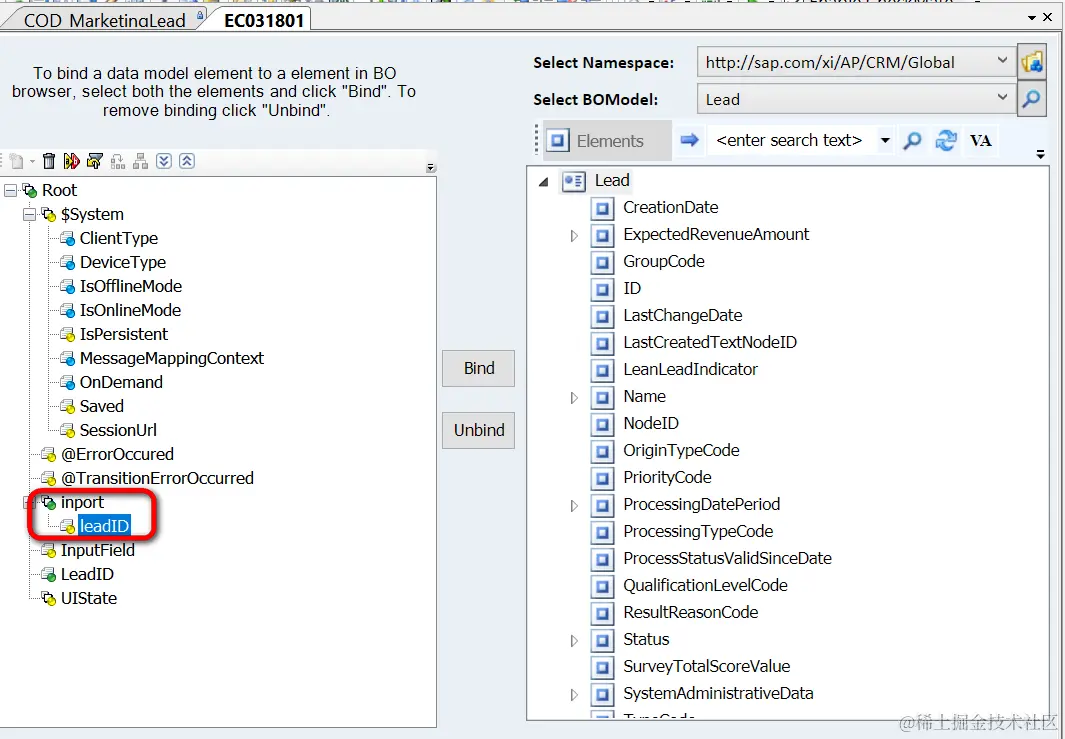The height and width of the screenshot is (739, 1065).
Task: Click magnifier button beside Select BOModel
Action: point(1032,99)
